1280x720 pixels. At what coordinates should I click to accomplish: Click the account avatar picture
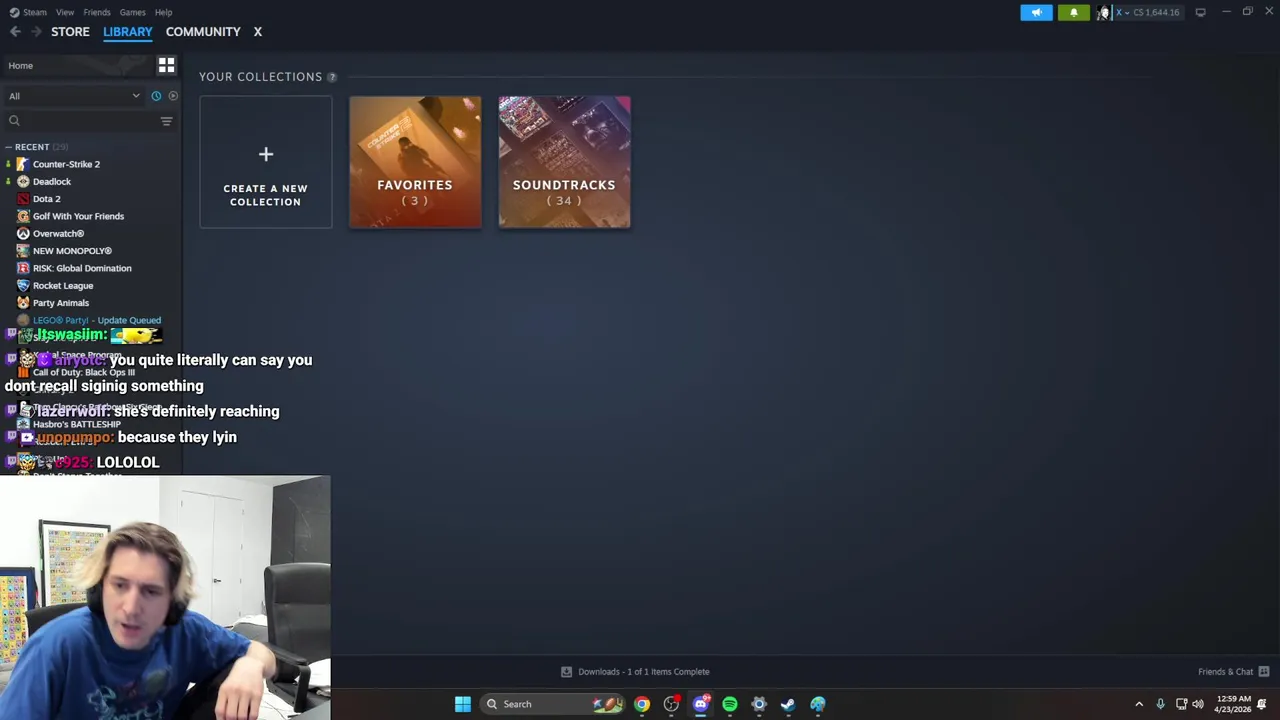point(1104,12)
